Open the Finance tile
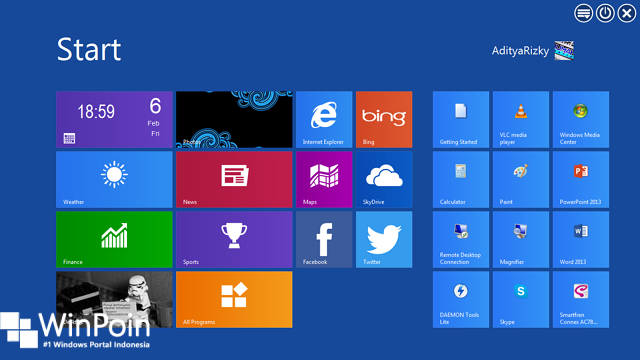The width and height of the screenshot is (640, 360). (x=114, y=239)
